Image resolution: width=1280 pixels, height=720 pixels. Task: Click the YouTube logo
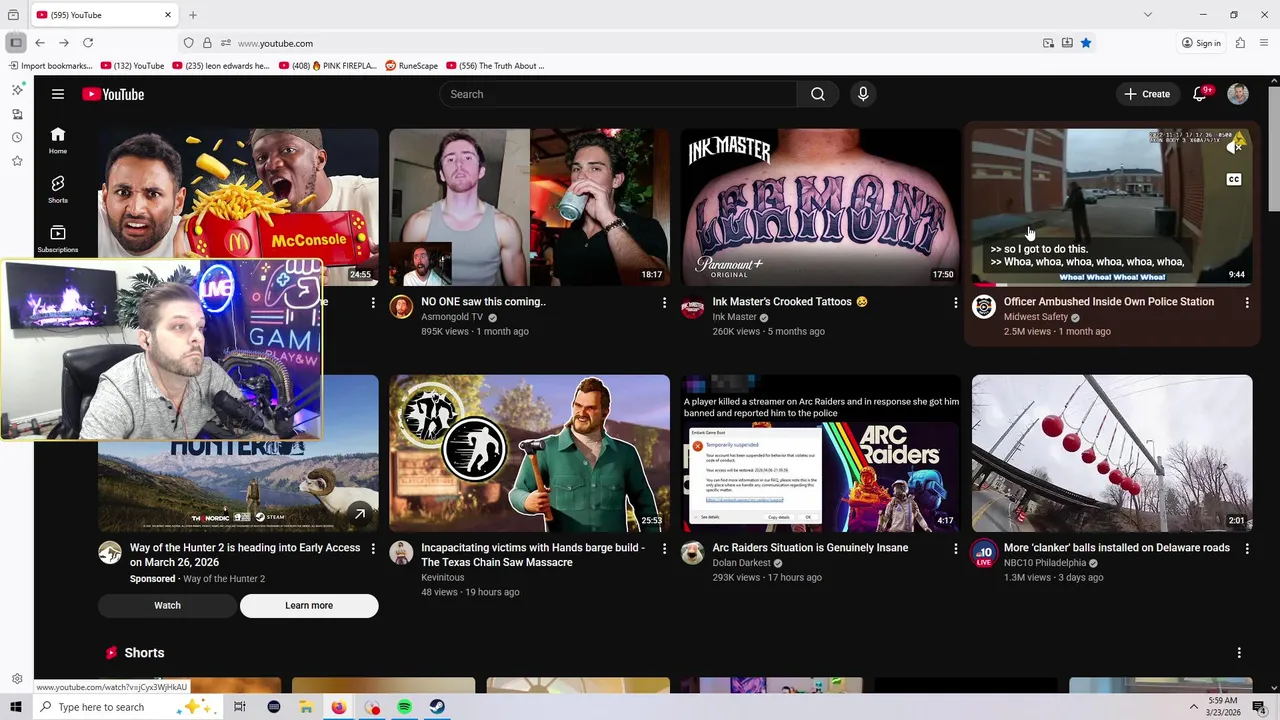coord(113,94)
